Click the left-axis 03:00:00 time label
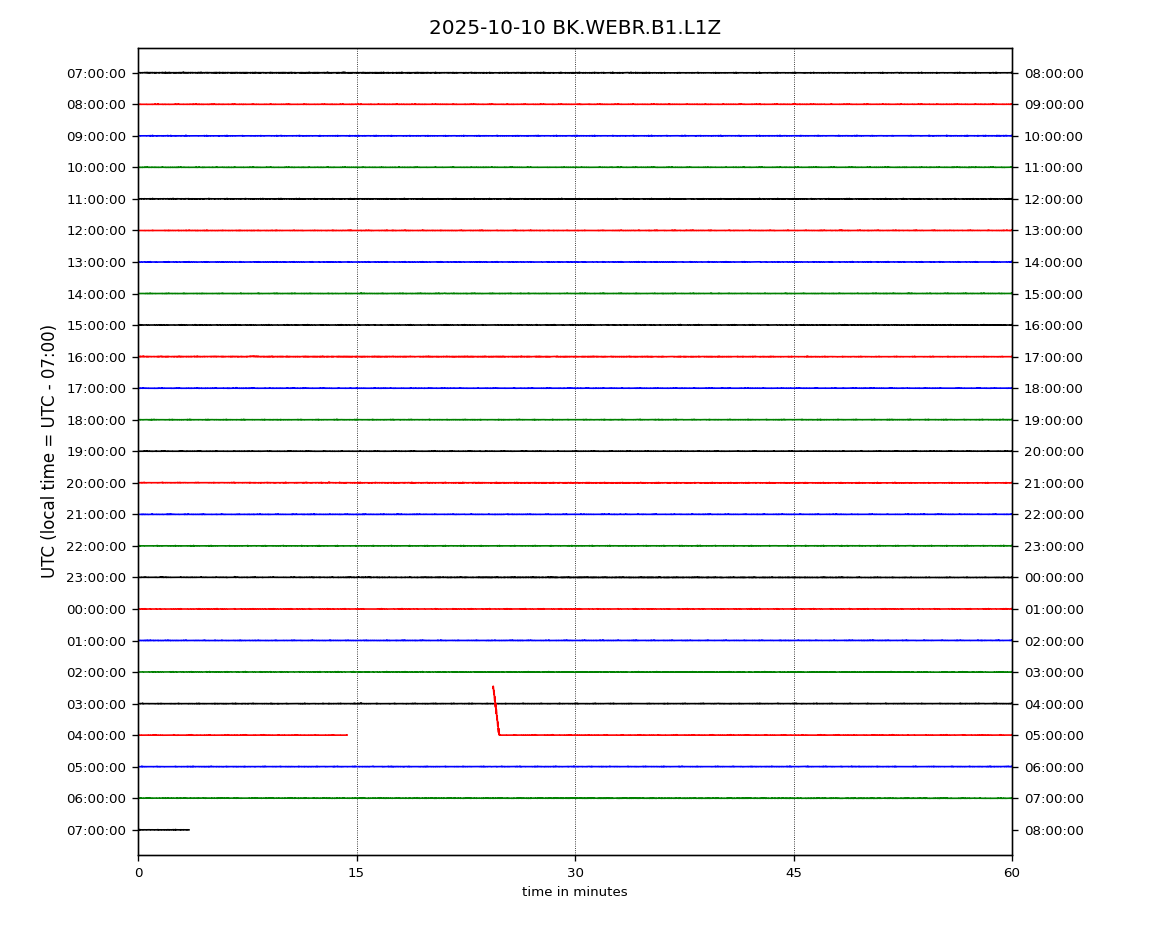The width and height of the screenshot is (1150, 950). pos(96,704)
